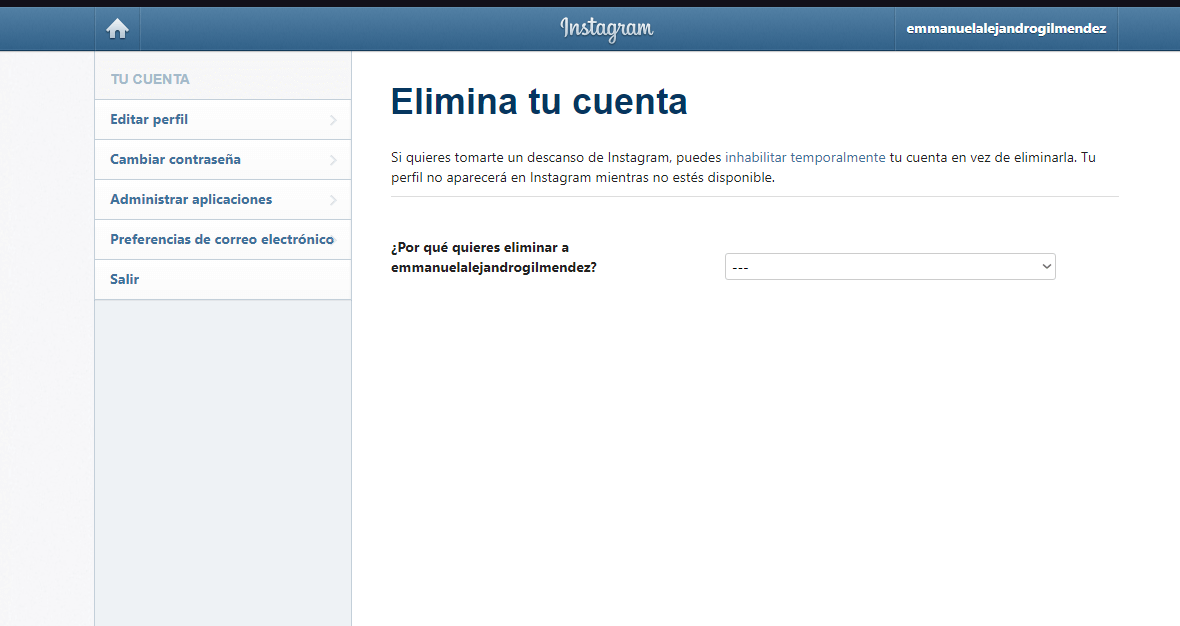
Task: Open the inhabilitar temporalmente link
Action: 804,157
